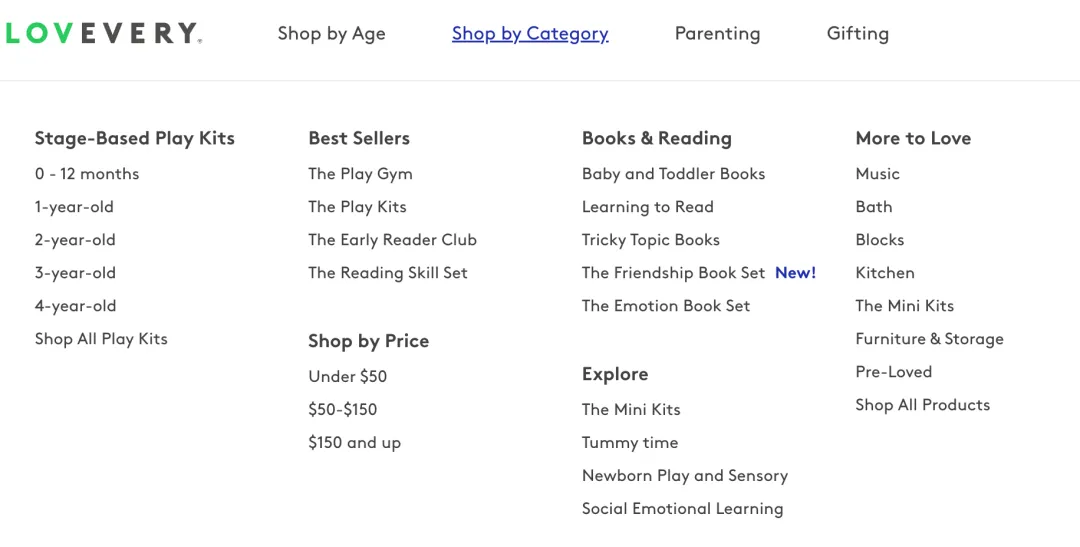Choose the 2-year-old play kits link
This screenshot has height=547, width=1080.
(75, 240)
